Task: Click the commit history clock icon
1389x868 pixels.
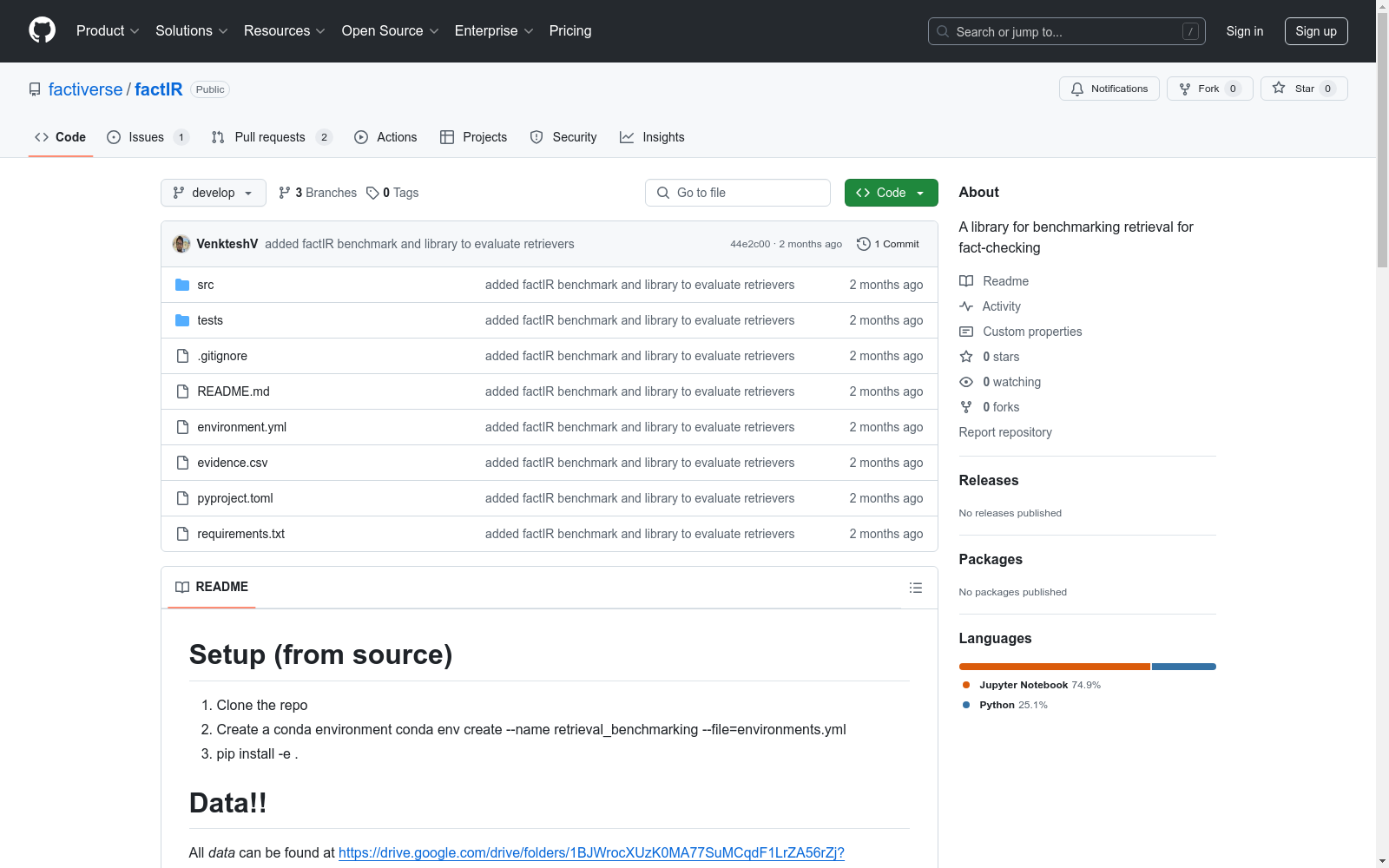Action: pyautogui.click(x=863, y=244)
